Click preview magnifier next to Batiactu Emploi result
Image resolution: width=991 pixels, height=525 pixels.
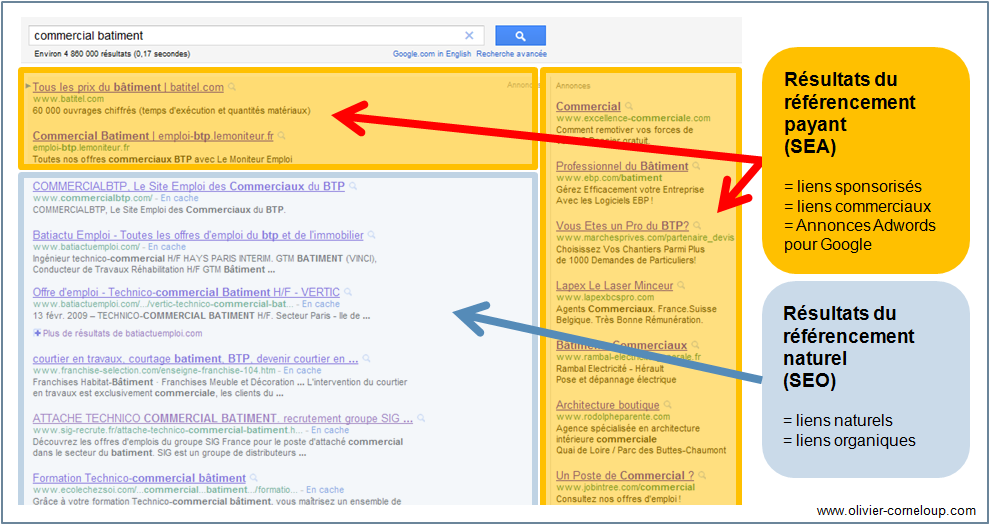(372, 236)
